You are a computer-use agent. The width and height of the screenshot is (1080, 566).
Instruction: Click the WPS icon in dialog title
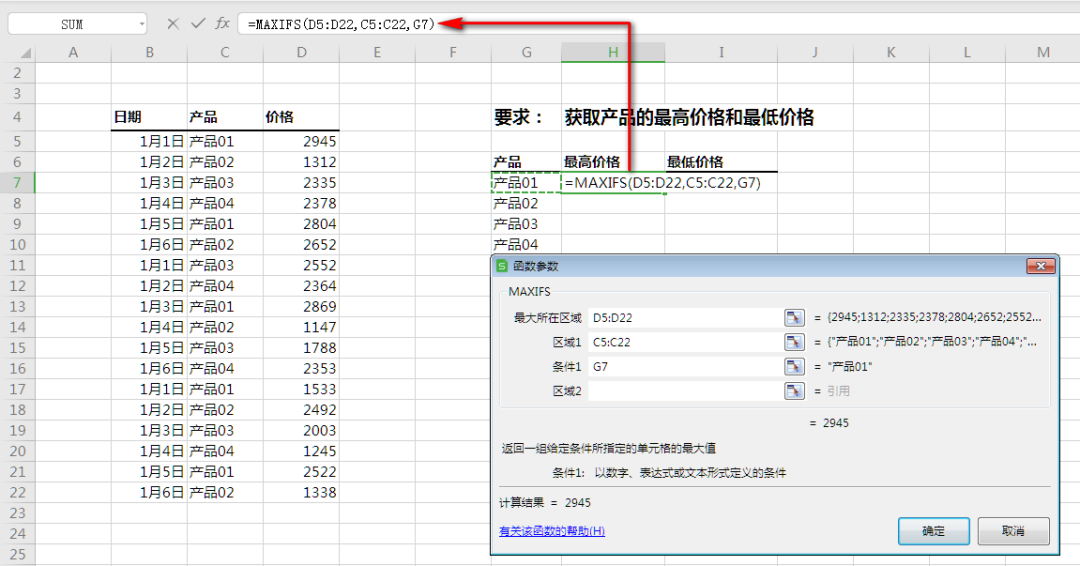(502, 266)
